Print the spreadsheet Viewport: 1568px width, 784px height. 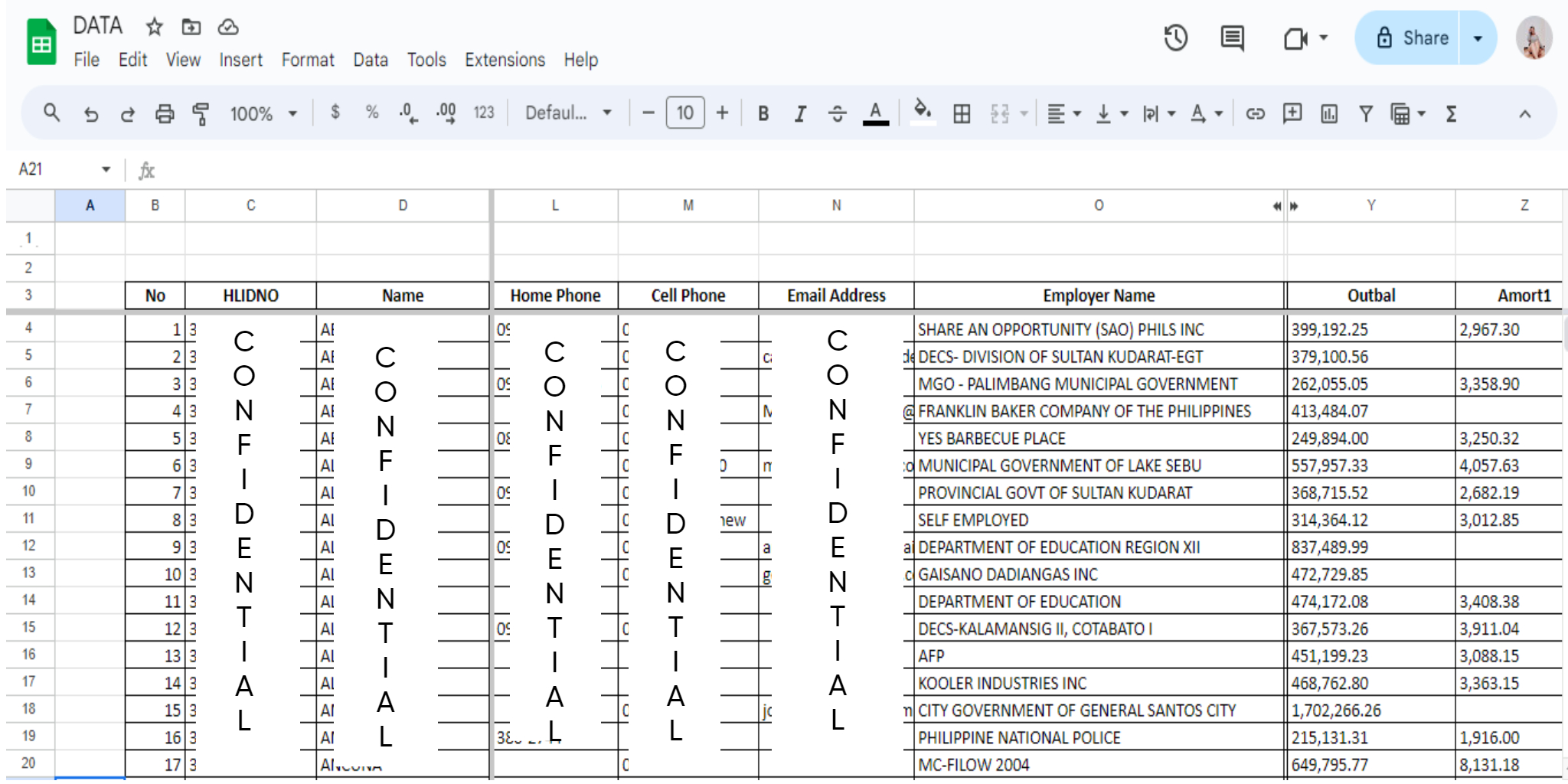pyautogui.click(x=165, y=114)
